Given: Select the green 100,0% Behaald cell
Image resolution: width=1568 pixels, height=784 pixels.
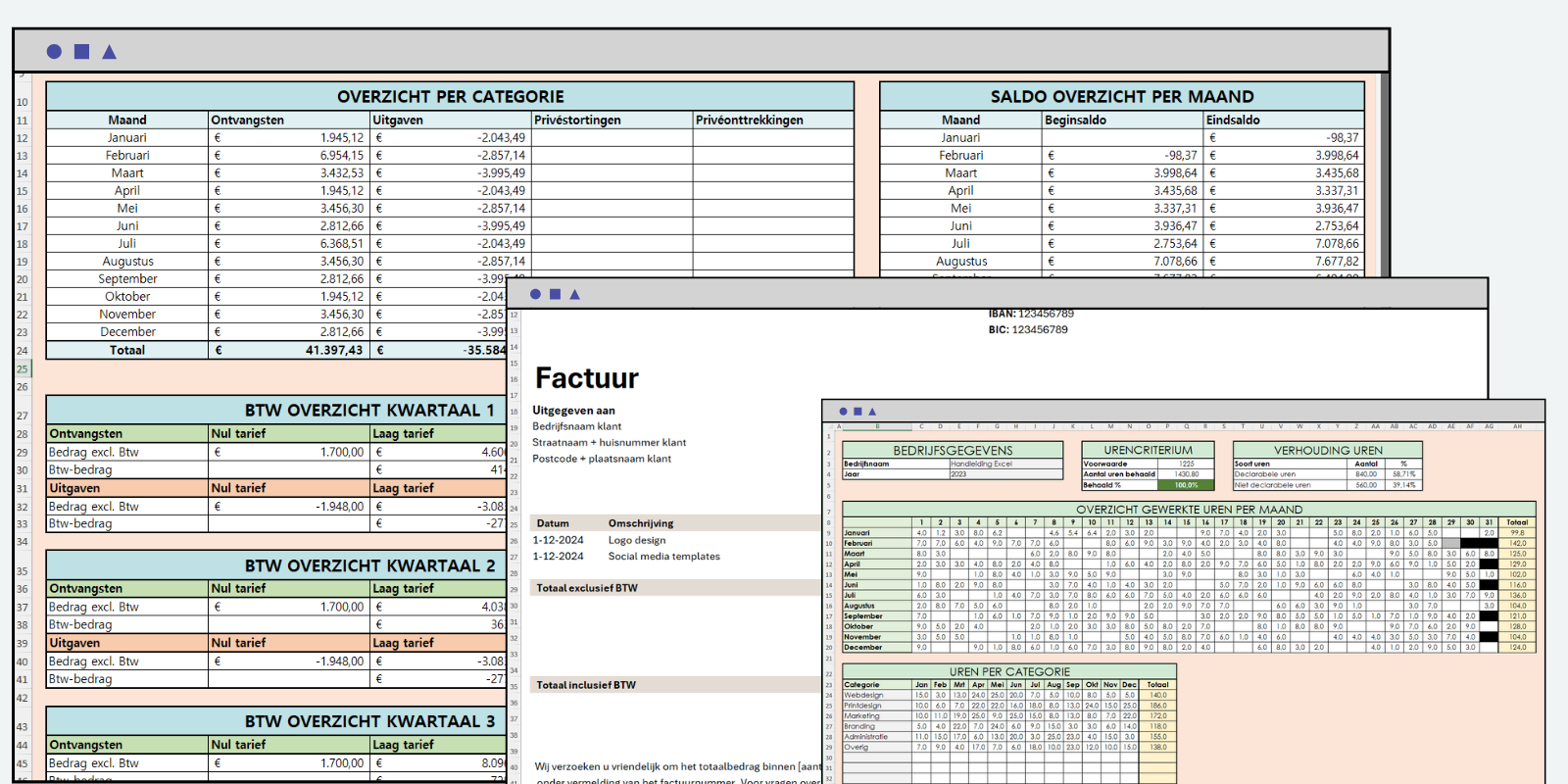Looking at the screenshot, I should pos(1186,485).
